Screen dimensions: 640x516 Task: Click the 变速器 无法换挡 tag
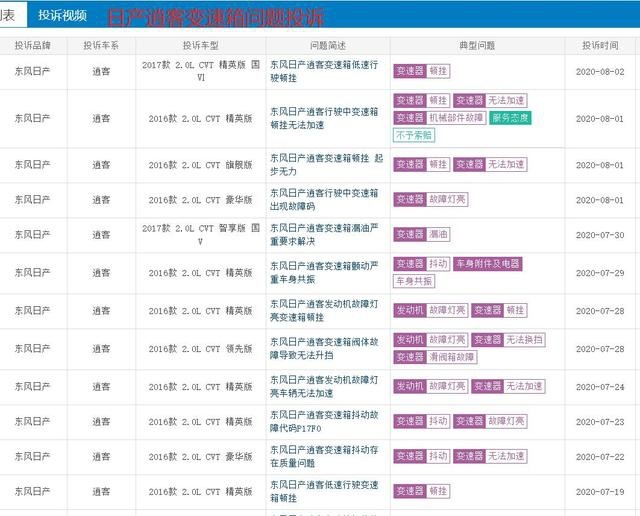[x=508, y=340]
